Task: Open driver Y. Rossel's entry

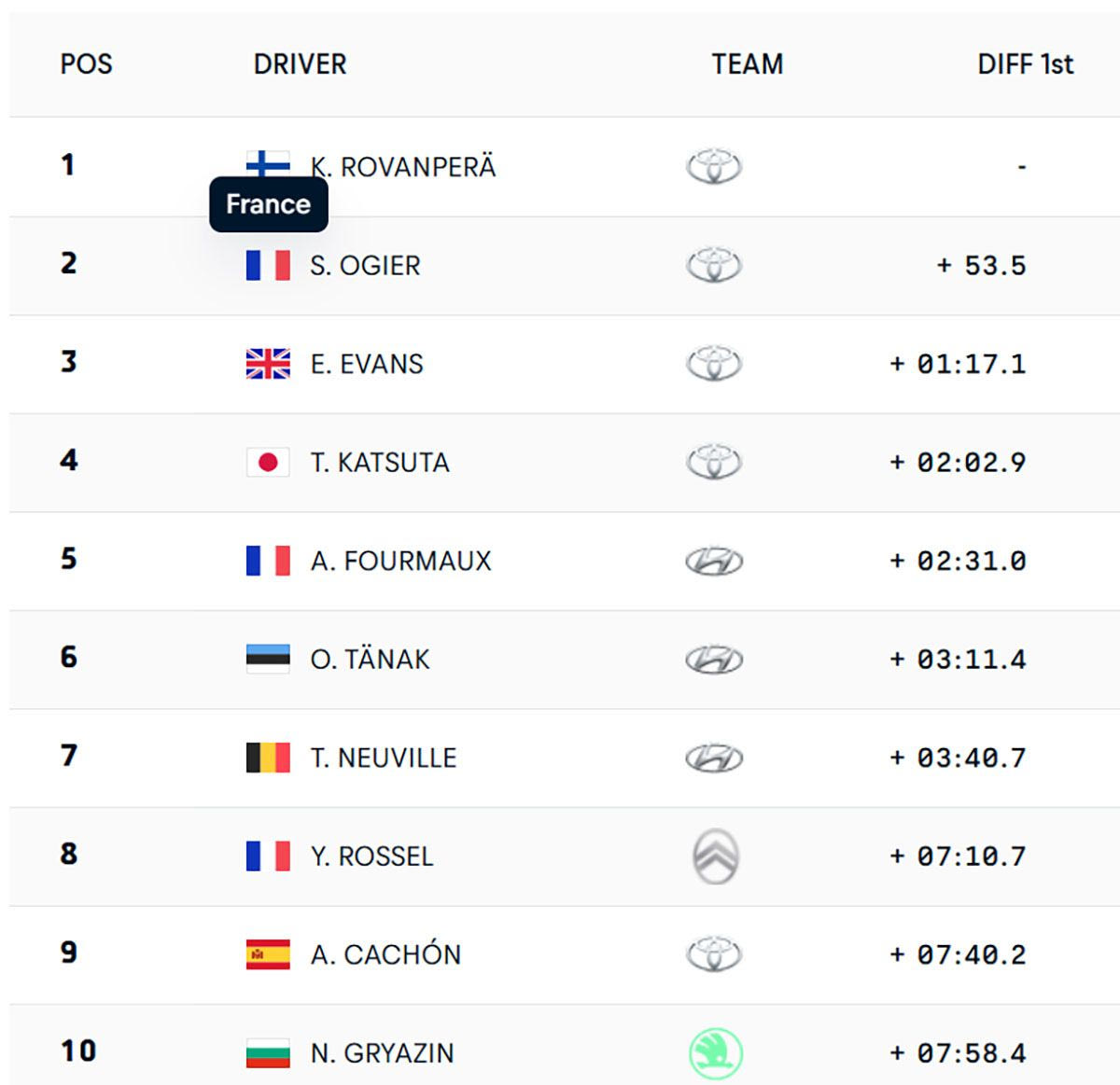Action: click(371, 856)
